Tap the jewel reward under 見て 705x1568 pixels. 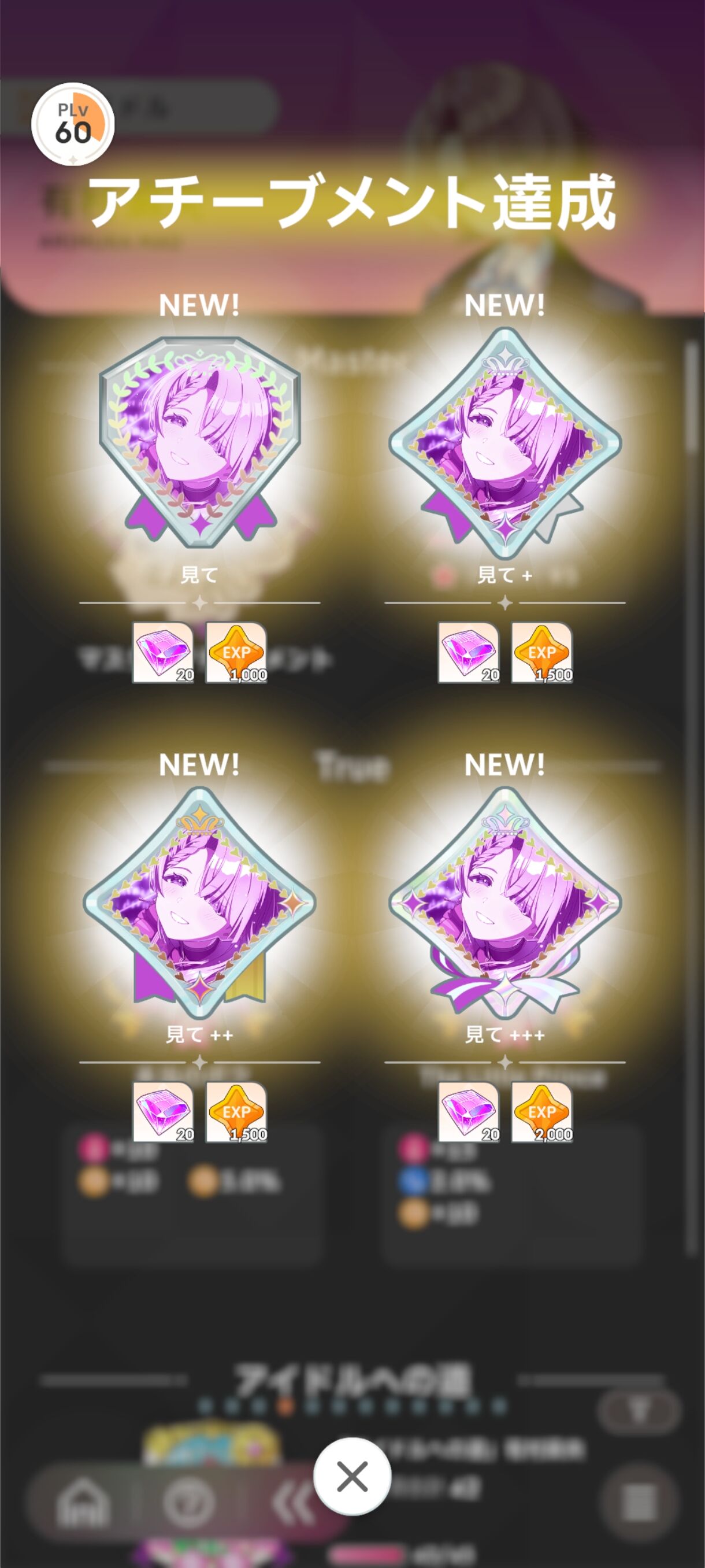[x=163, y=653]
